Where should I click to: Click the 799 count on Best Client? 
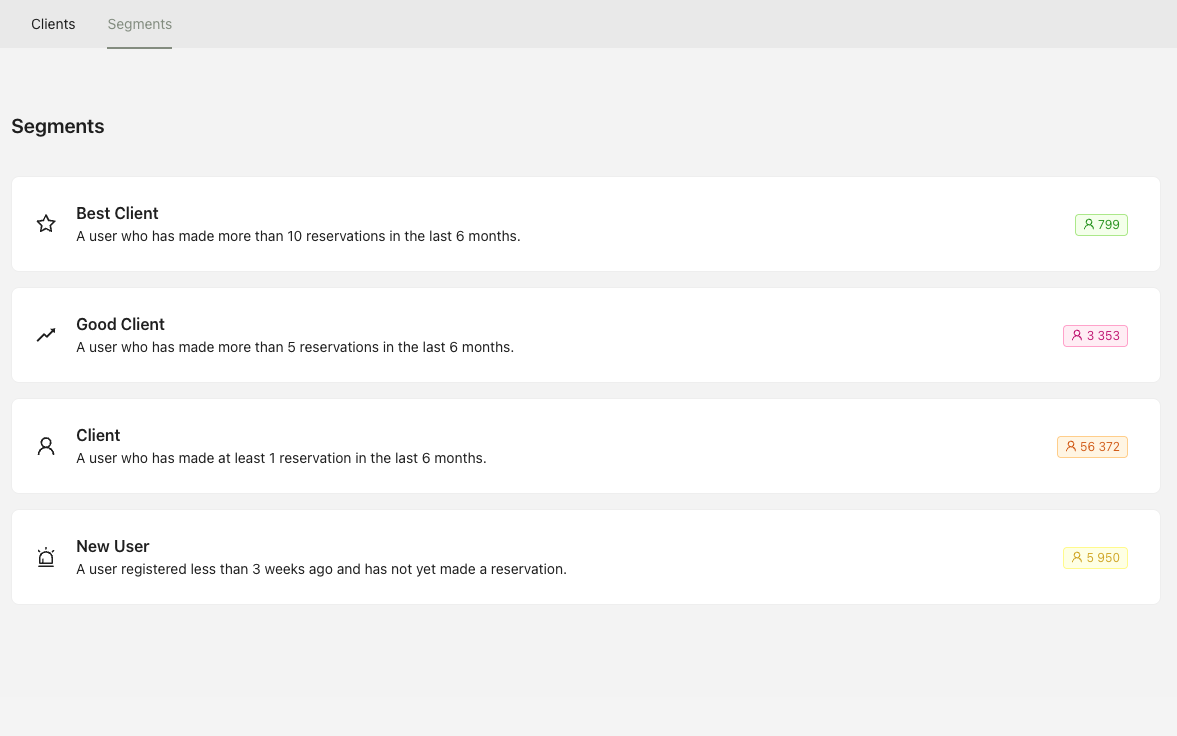coord(1109,225)
